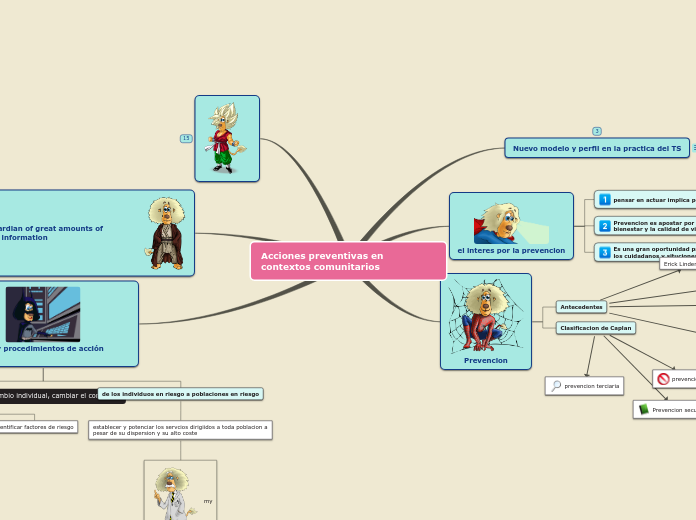Click the magnifier icon on 'prevencion terciaria'
This screenshot has height=520, width=696.
tap(556, 386)
